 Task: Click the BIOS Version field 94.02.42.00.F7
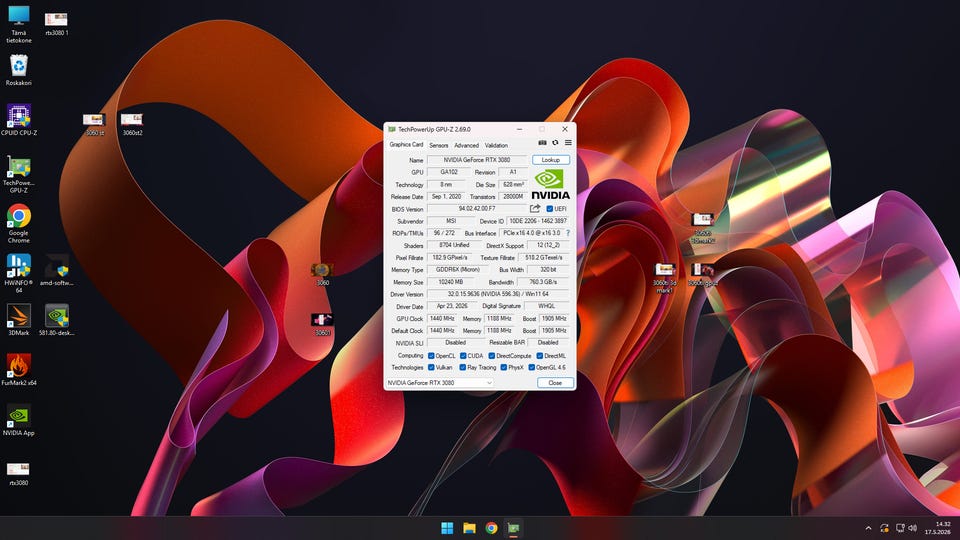pos(477,209)
